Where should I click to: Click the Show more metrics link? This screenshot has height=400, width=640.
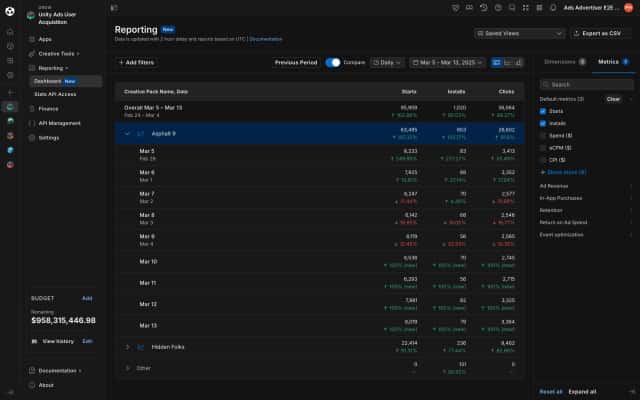(x=563, y=172)
